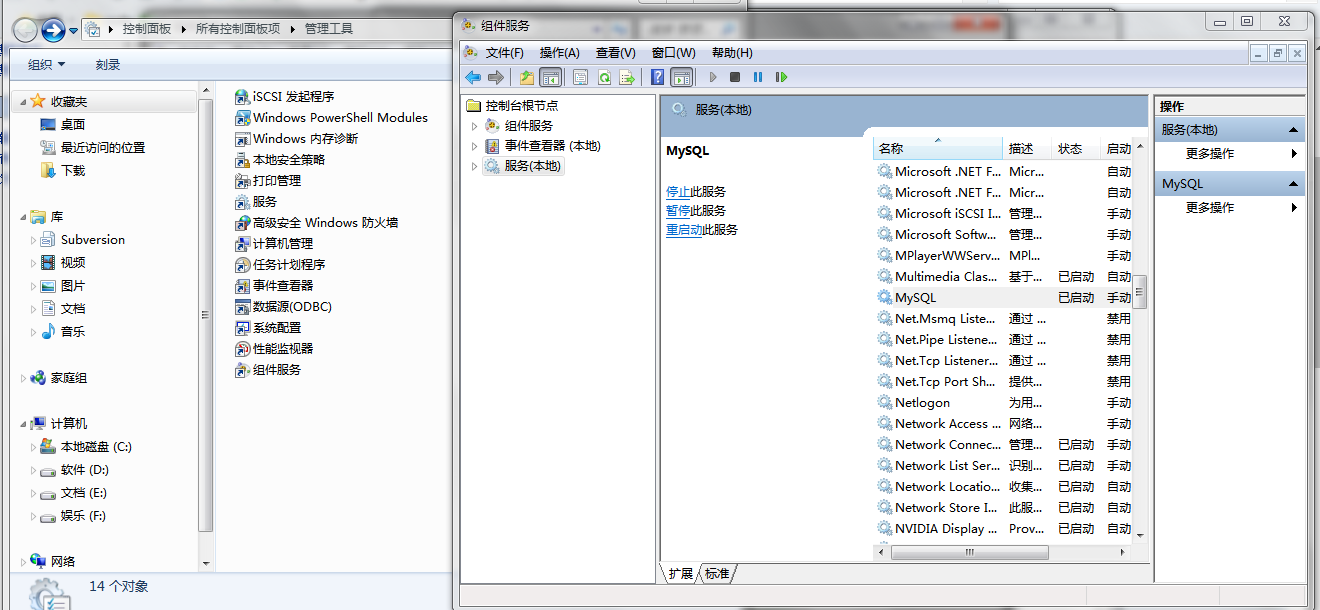This screenshot has width=1320, height=610.
Task: Click the 停止 link to stop MySQL
Action: (678, 192)
